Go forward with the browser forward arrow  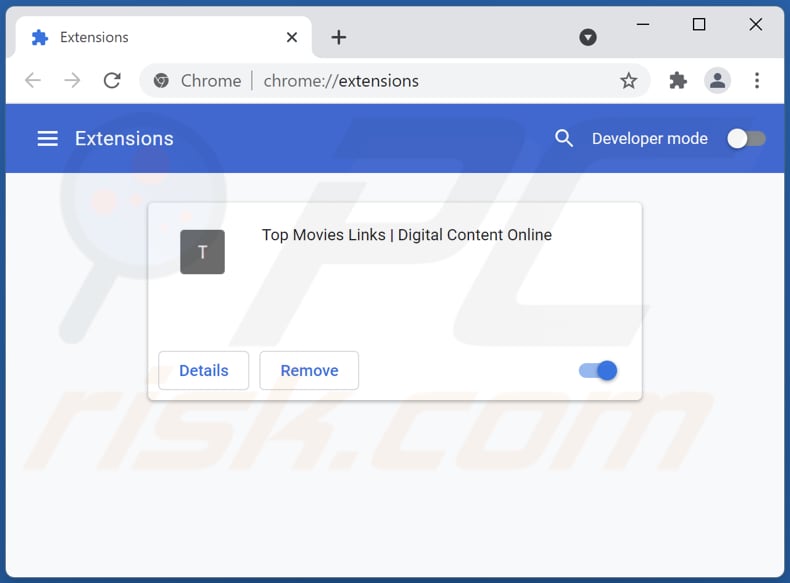(x=73, y=80)
